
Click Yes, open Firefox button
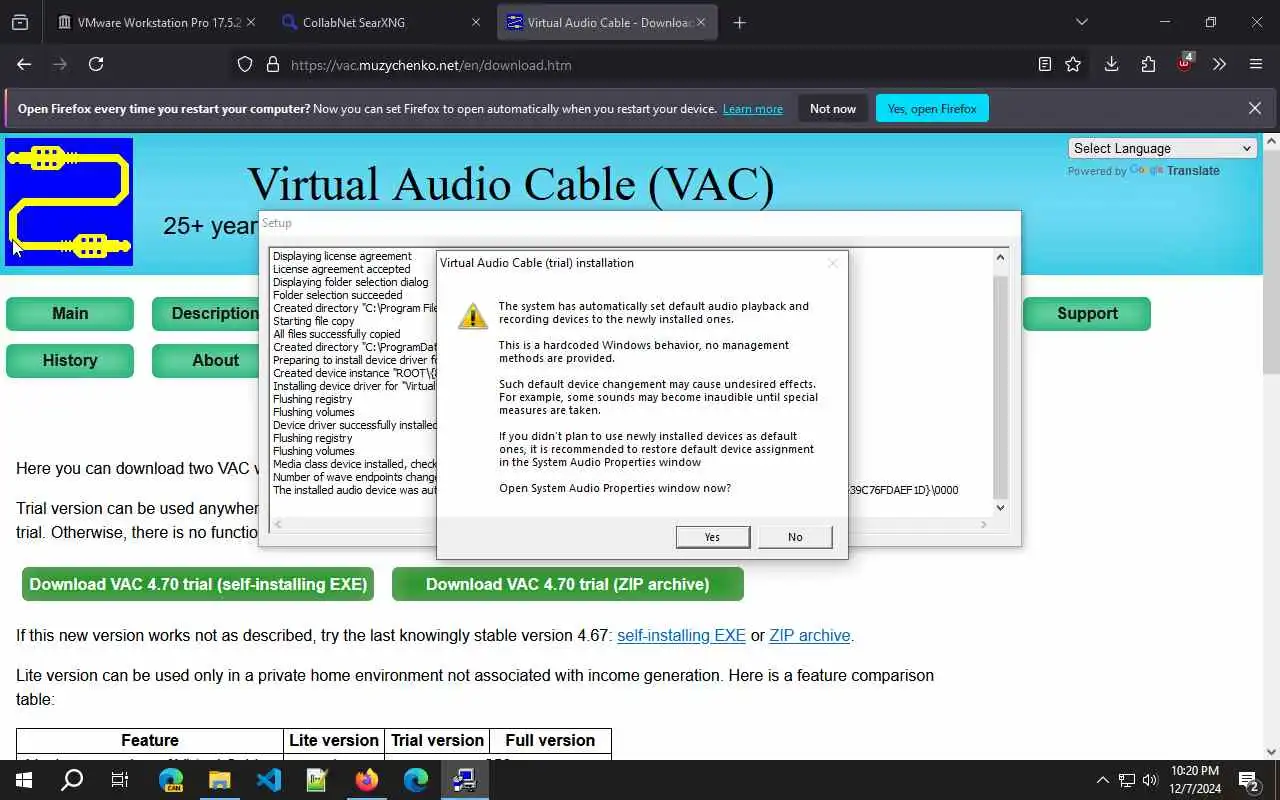[932, 109]
